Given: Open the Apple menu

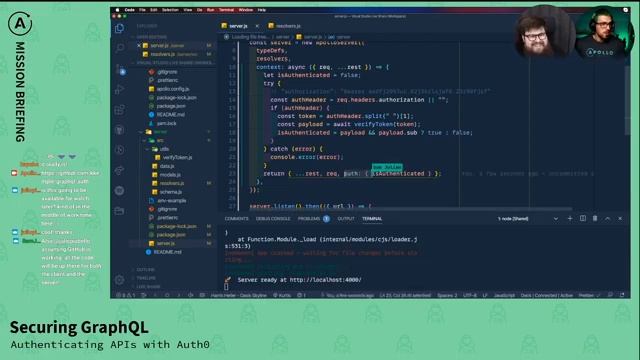Looking at the screenshot, I should pyautogui.click(x=118, y=10).
